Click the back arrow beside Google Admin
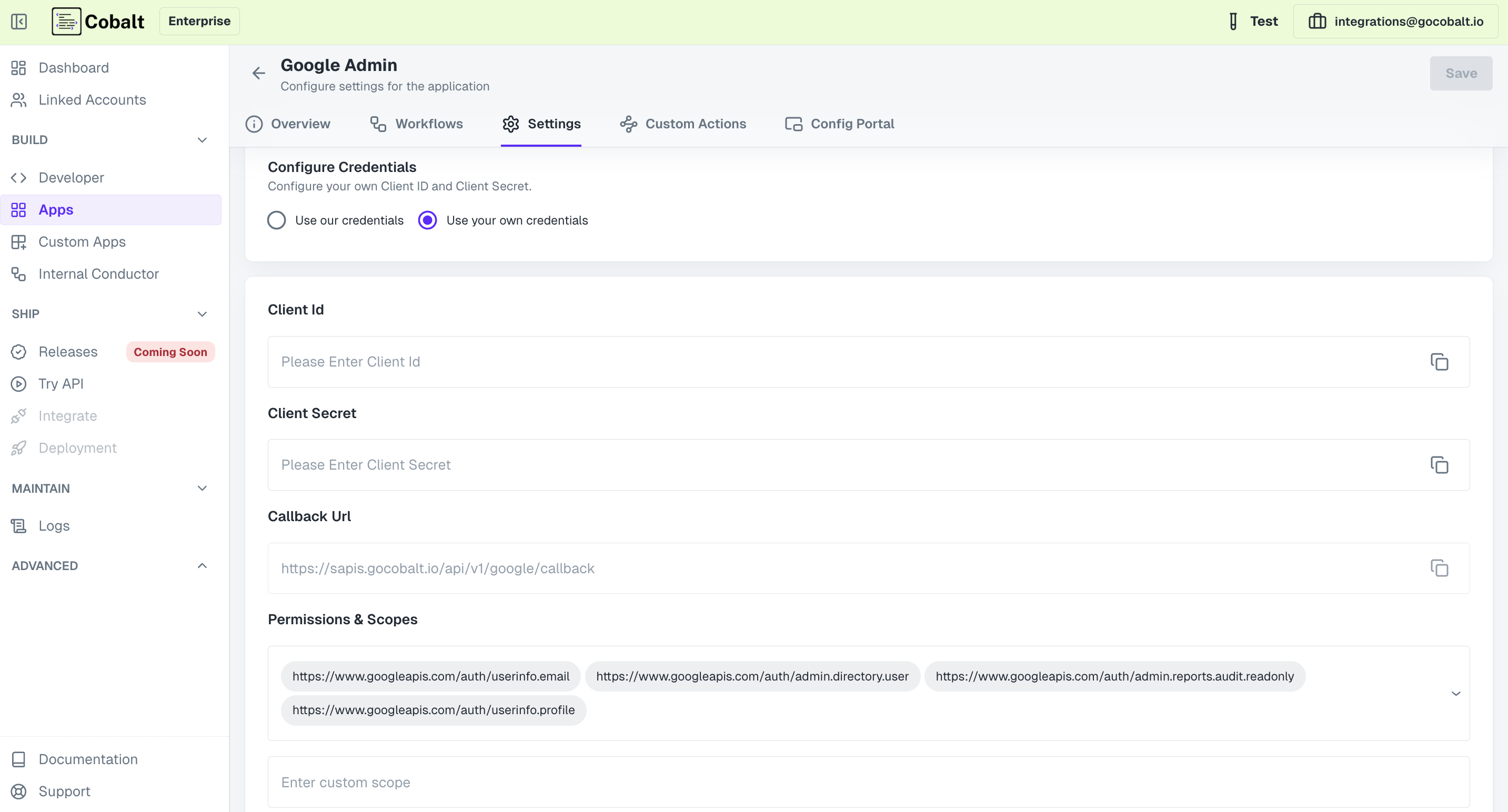The height and width of the screenshot is (812, 1508). 258,73
